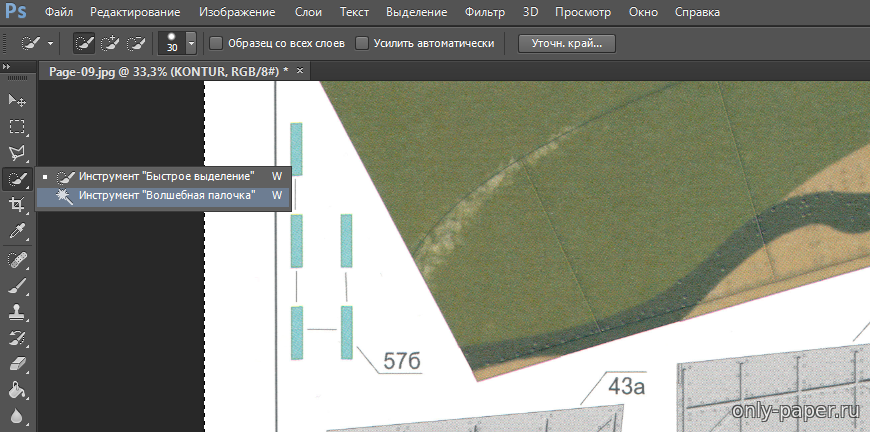The height and width of the screenshot is (432, 870).
Task: Expand the tools panel with double arrows
Action: tap(8, 66)
